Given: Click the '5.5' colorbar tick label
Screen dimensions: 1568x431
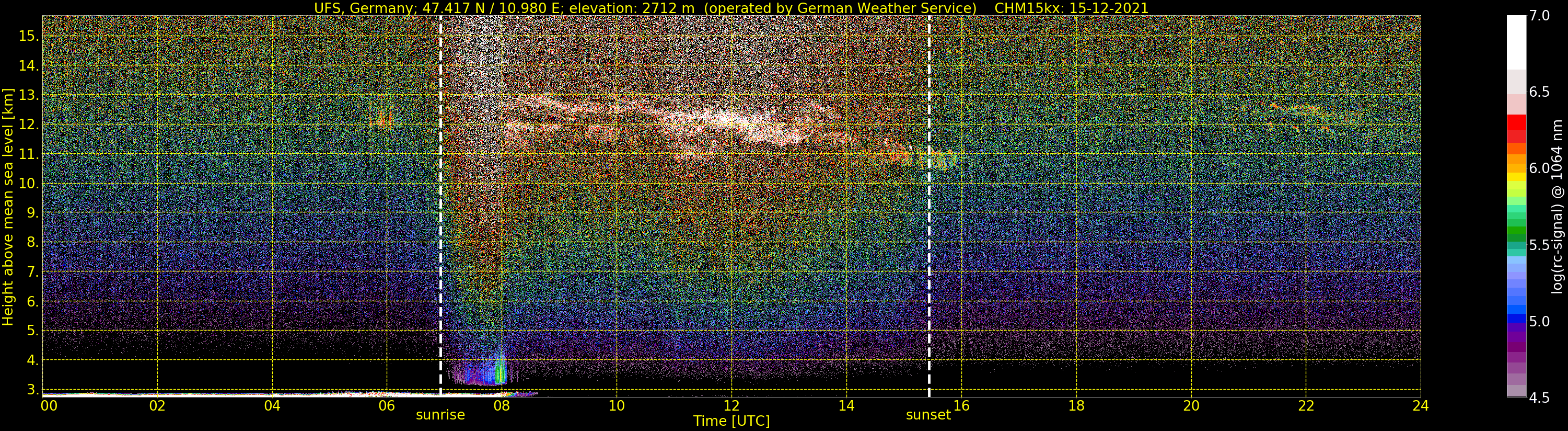Looking at the screenshot, I should coord(1538,245).
